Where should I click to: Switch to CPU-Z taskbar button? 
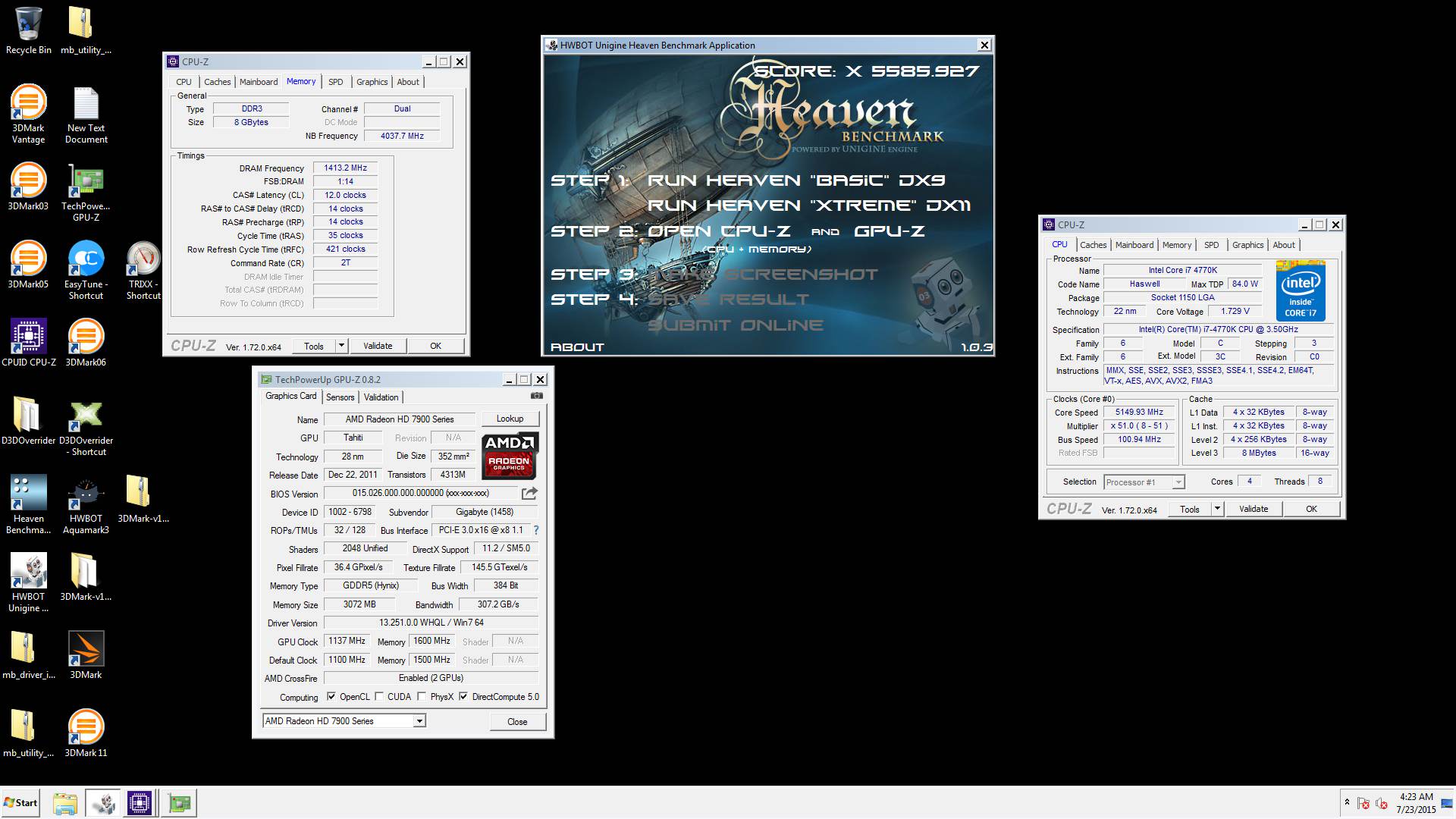click(x=140, y=803)
